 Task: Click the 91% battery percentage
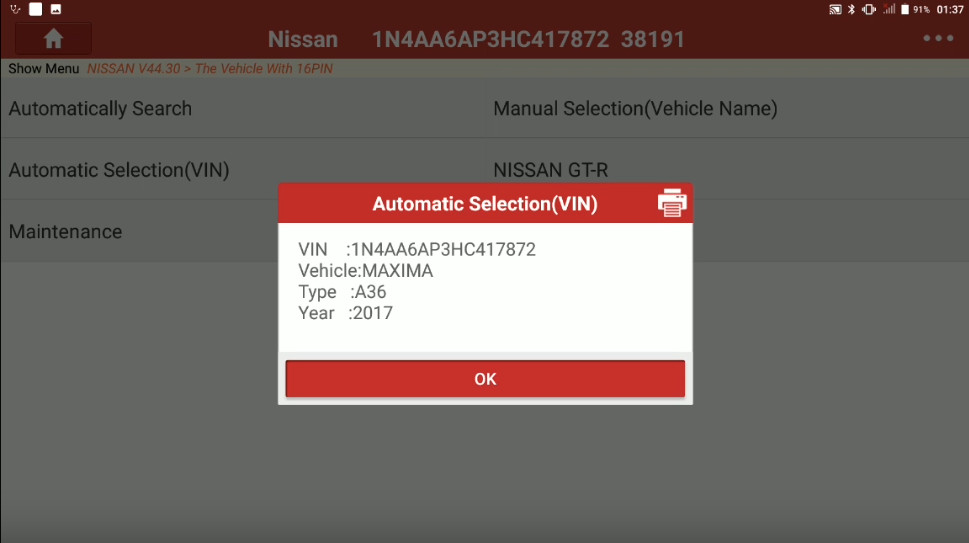coord(921,9)
